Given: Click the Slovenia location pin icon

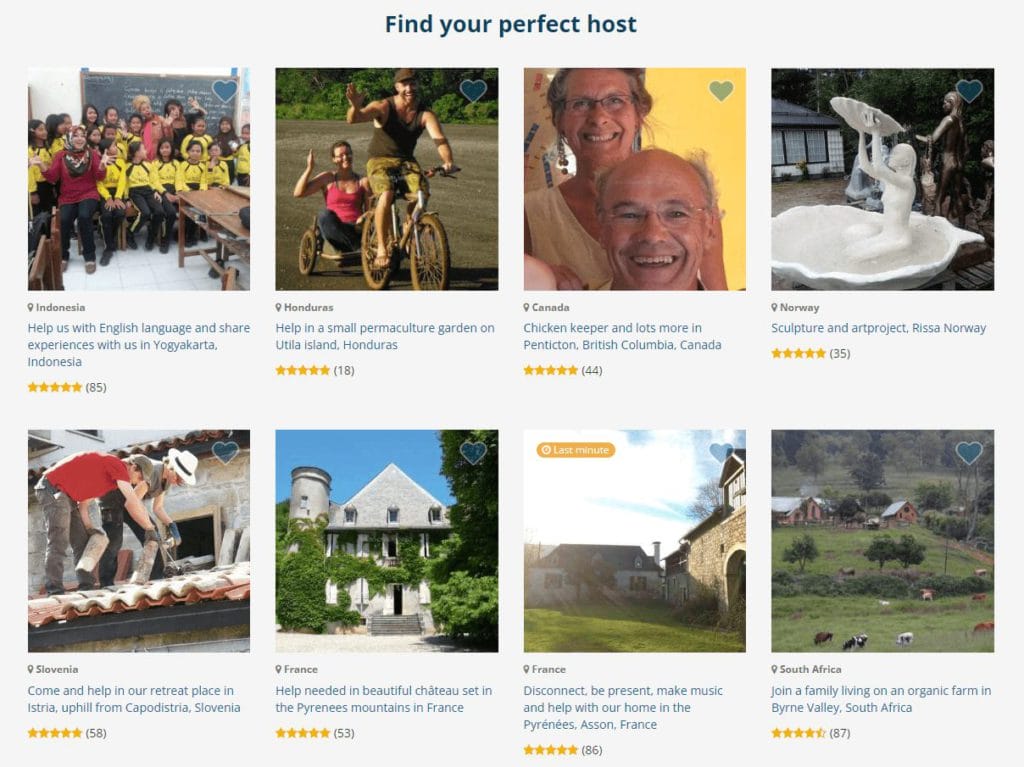Looking at the screenshot, I should (x=31, y=670).
